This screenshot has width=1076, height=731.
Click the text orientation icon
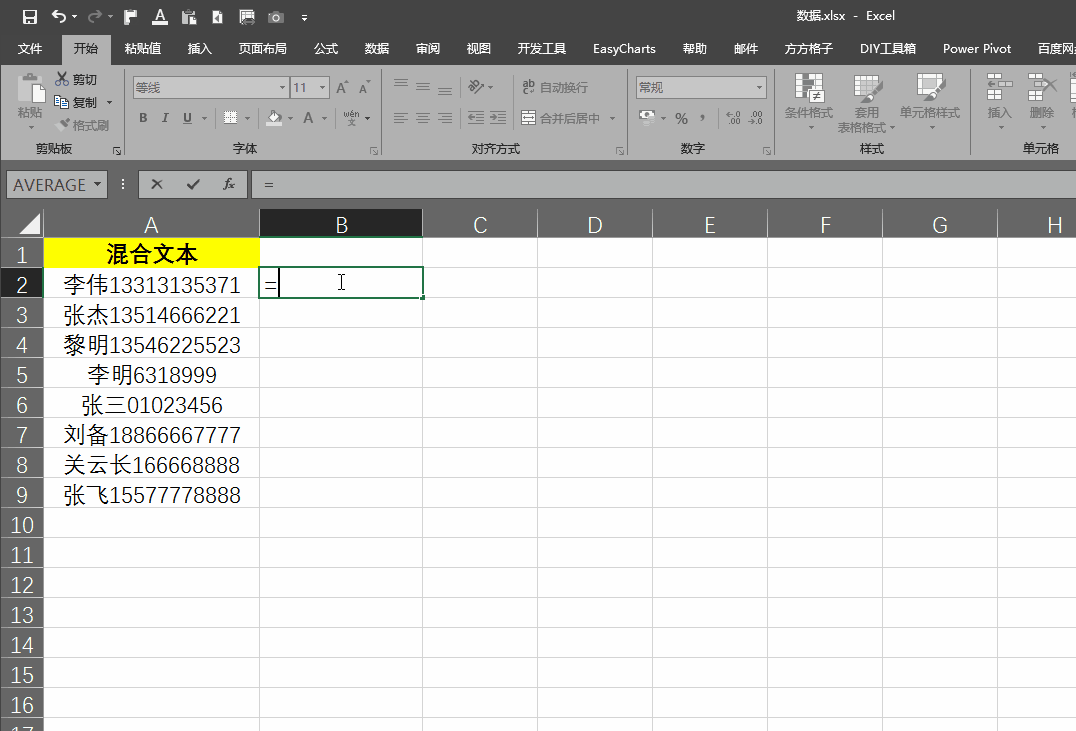coord(476,87)
